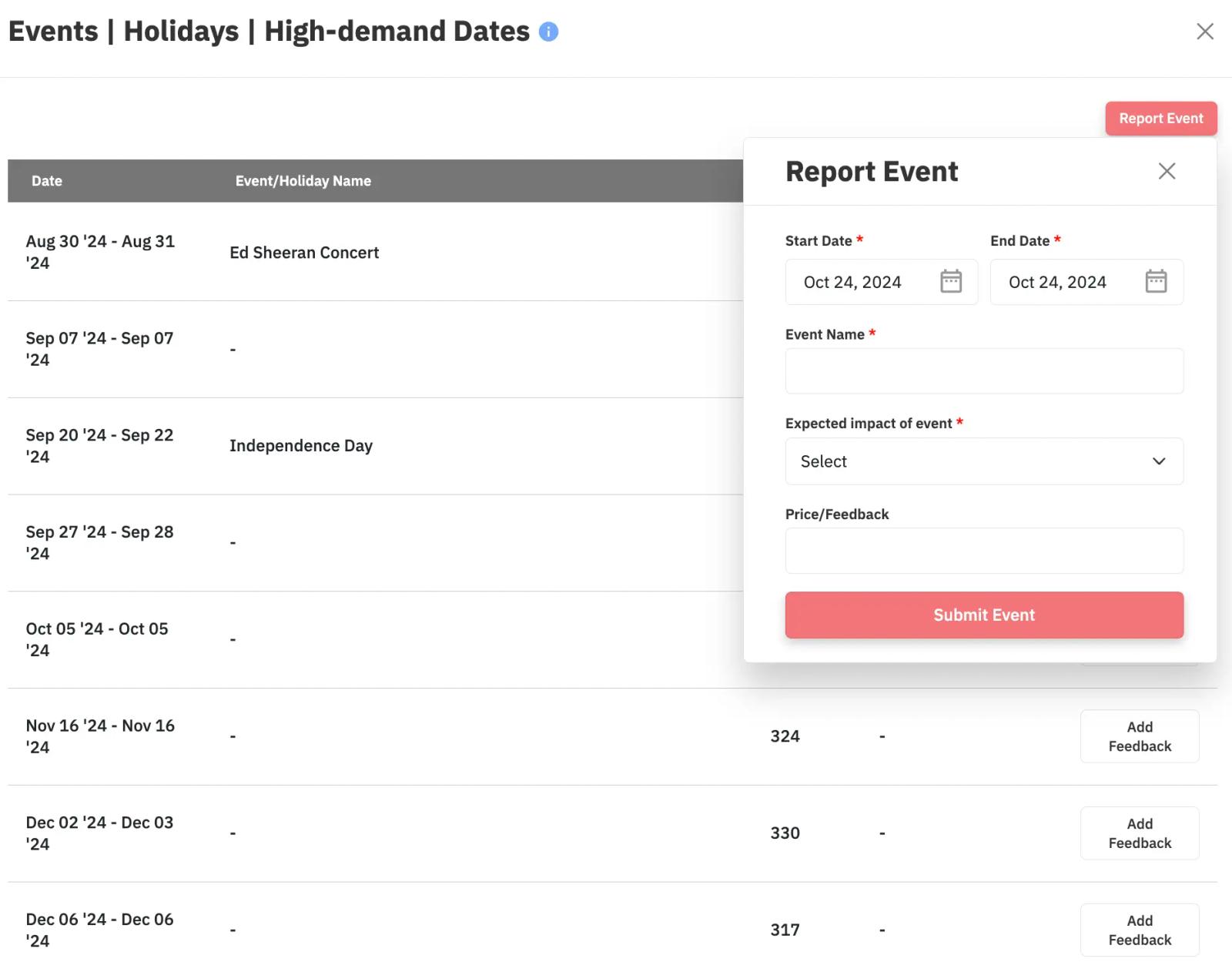
Task: Click the Oct 05 '24 date cell
Action: (x=97, y=639)
